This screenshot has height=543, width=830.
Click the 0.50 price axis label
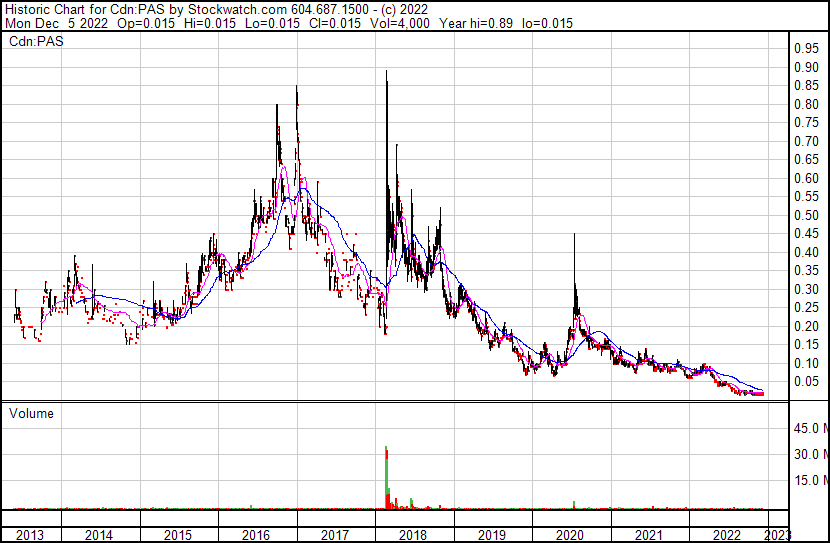tap(806, 215)
